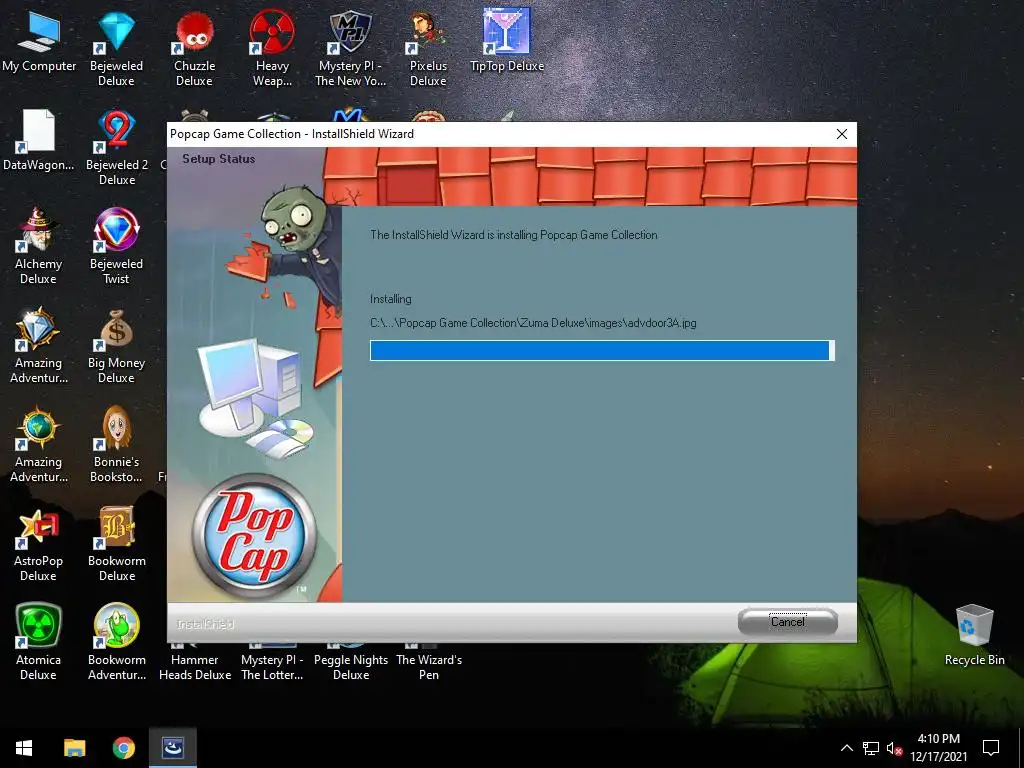Select The Wizard's Pen desktop shortcut
Viewport: 1024px width, 768px height.
click(428, 664)
